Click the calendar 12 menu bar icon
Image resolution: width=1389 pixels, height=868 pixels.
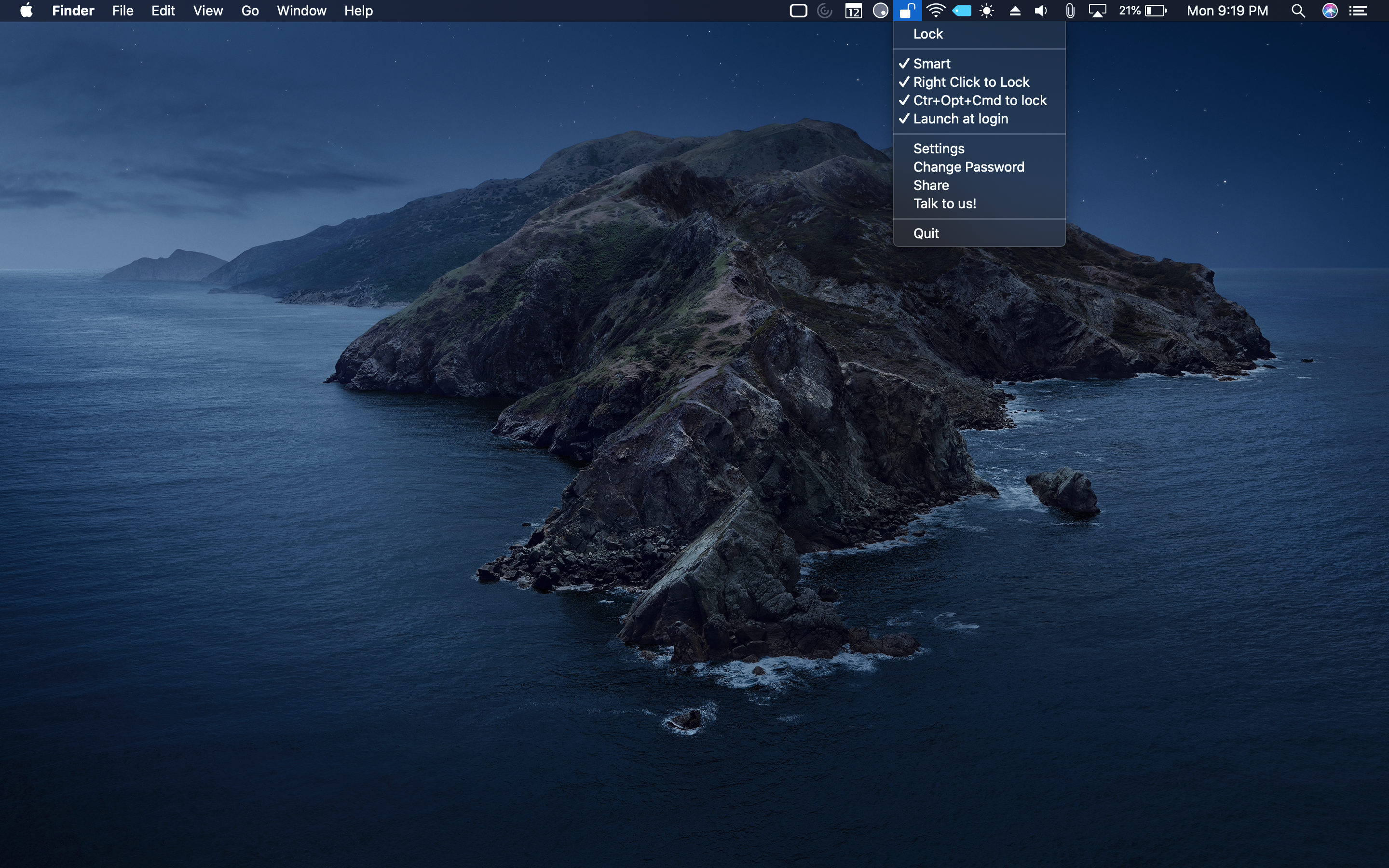click(x=853, y=11)
